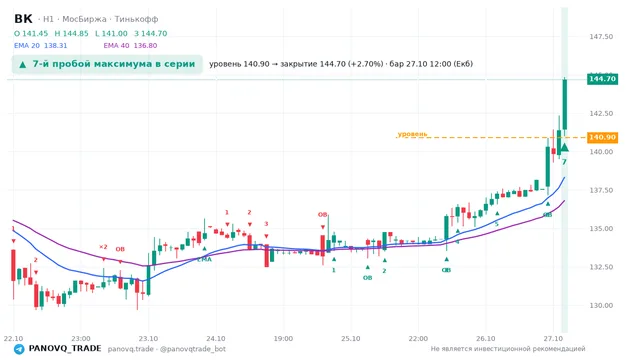Click the 25.10 date axis label
The width and height of the screenshot is (640, 360).
tap(351, 339)
